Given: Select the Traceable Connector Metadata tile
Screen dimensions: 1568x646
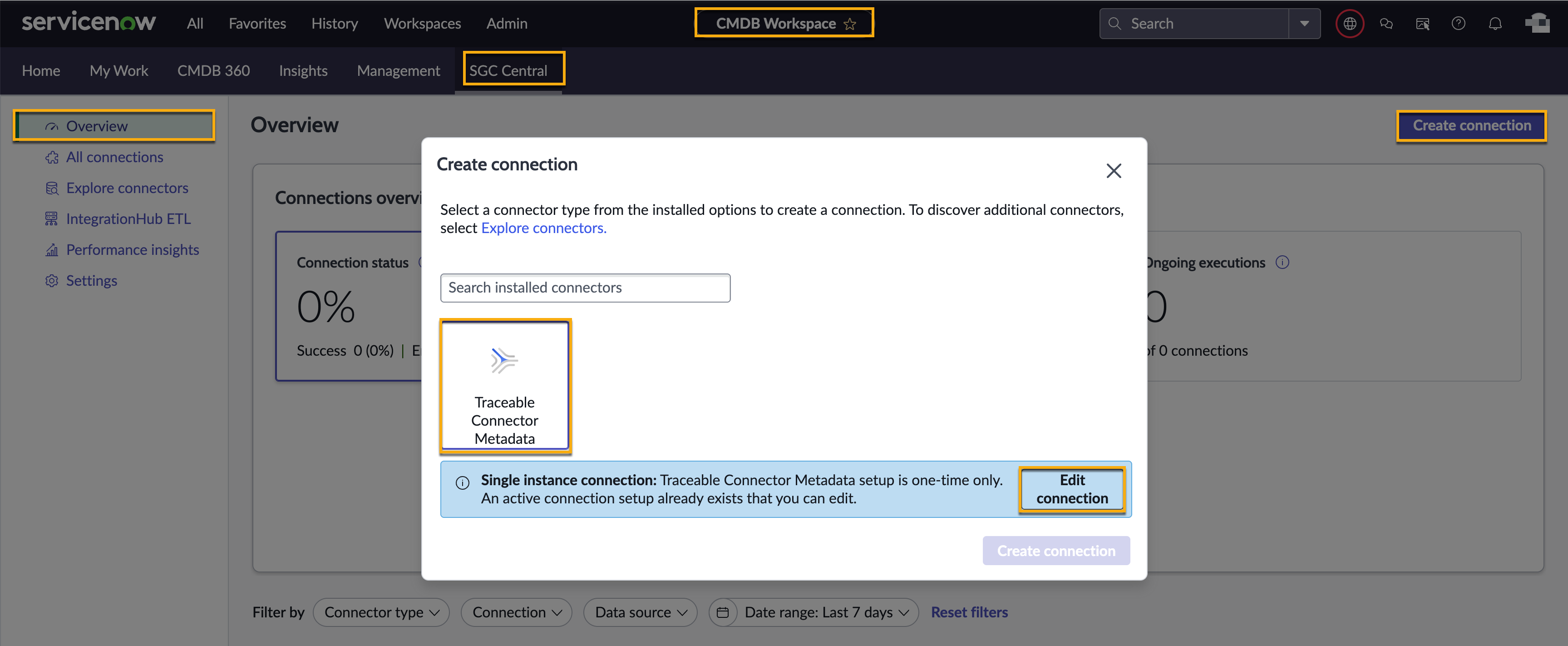Looking at the screenshot, I should pos(505,385).
